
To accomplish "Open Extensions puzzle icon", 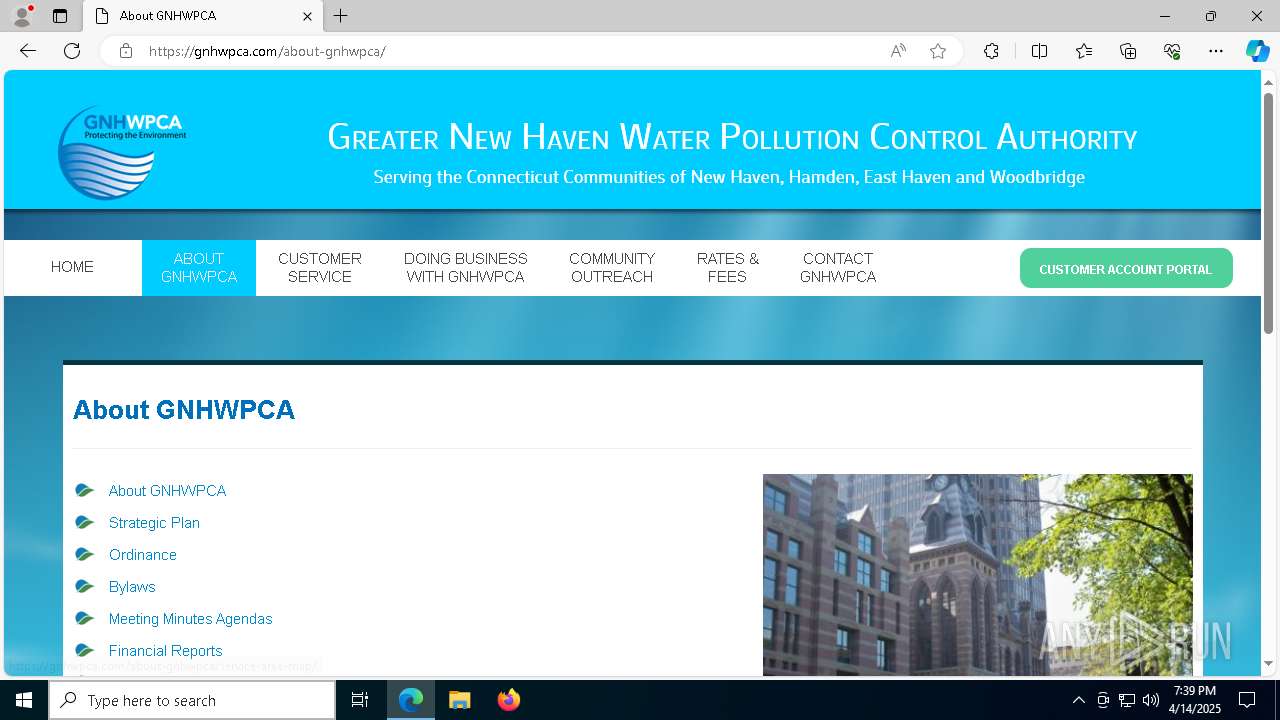I will tap(991, 51).
